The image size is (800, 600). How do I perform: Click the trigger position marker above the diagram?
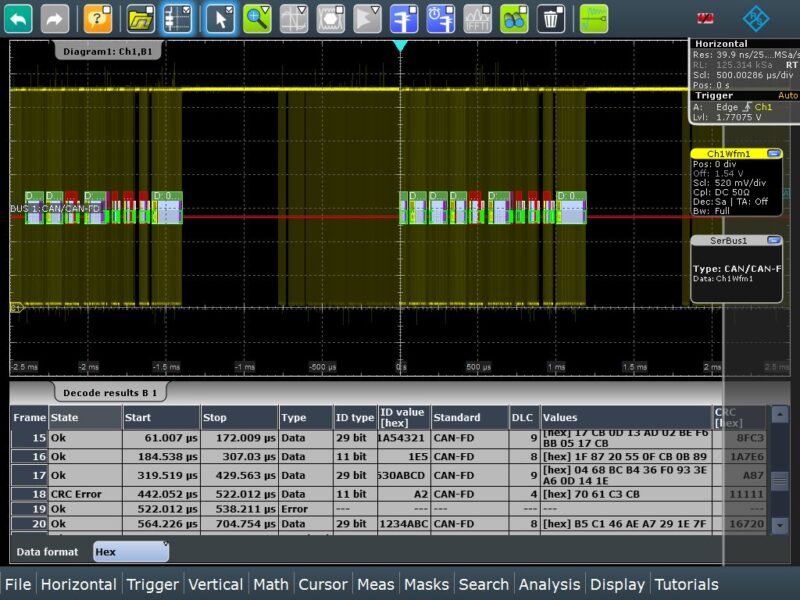402,45
